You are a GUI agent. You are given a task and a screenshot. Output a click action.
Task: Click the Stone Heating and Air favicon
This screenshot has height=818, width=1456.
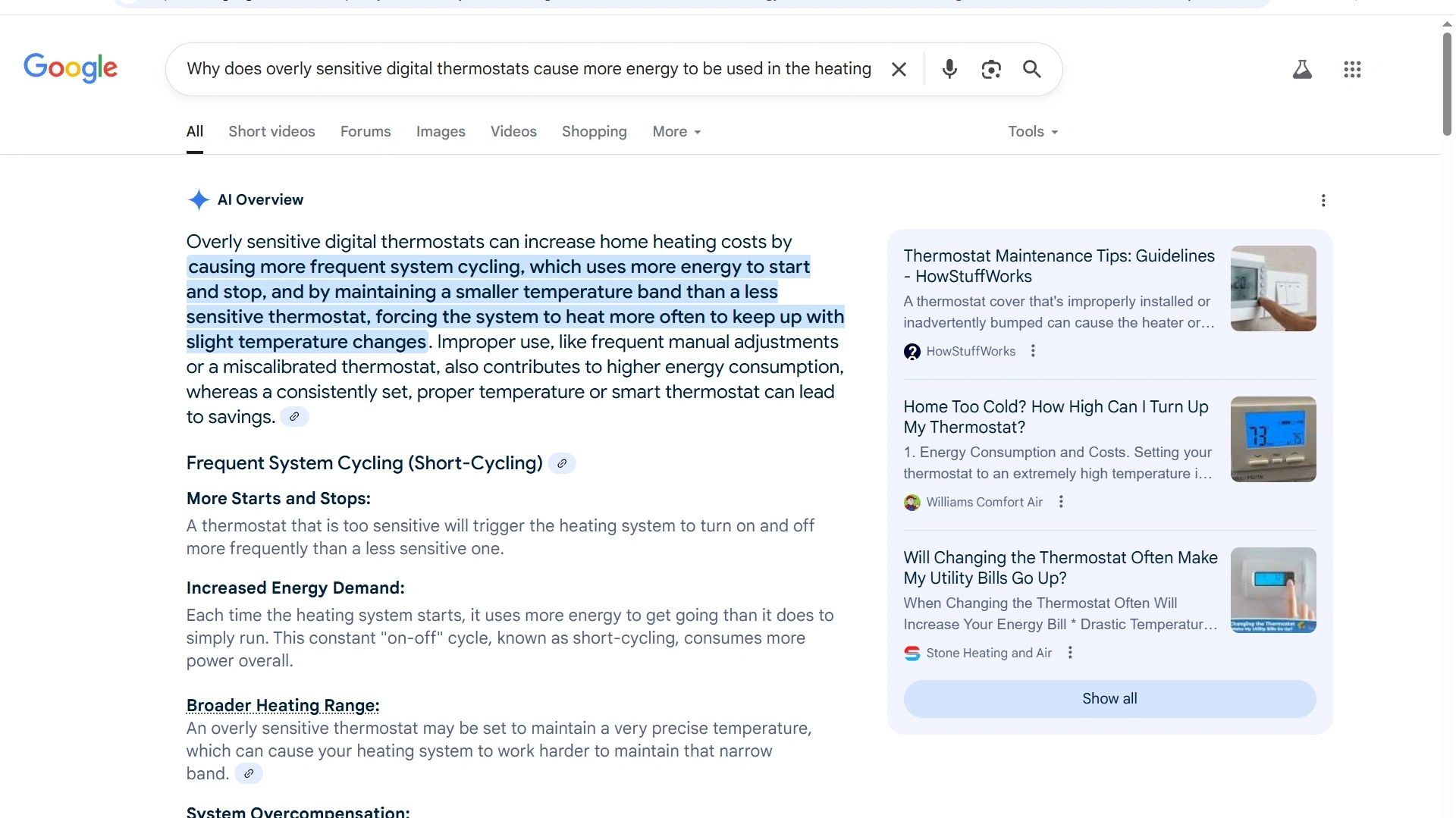click(x=912, y=653)
